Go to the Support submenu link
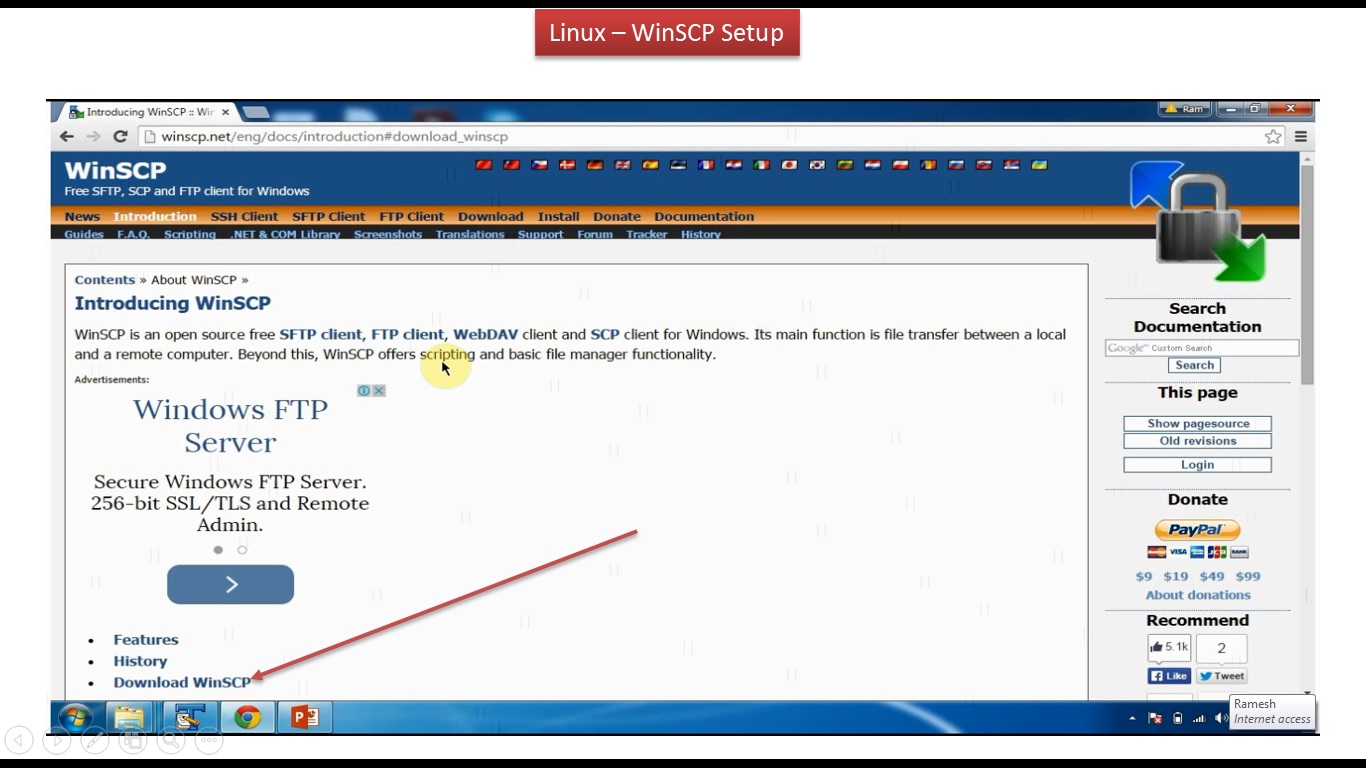This screenshot has height=768, width=1366. click(x=541, y=234)
